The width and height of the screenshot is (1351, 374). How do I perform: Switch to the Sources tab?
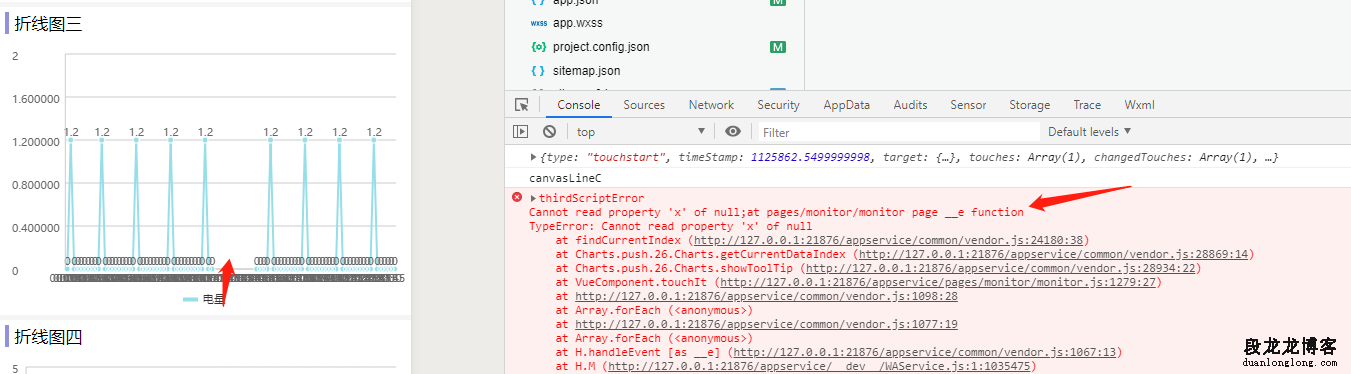pyautogui.click(x=644, y=105)
